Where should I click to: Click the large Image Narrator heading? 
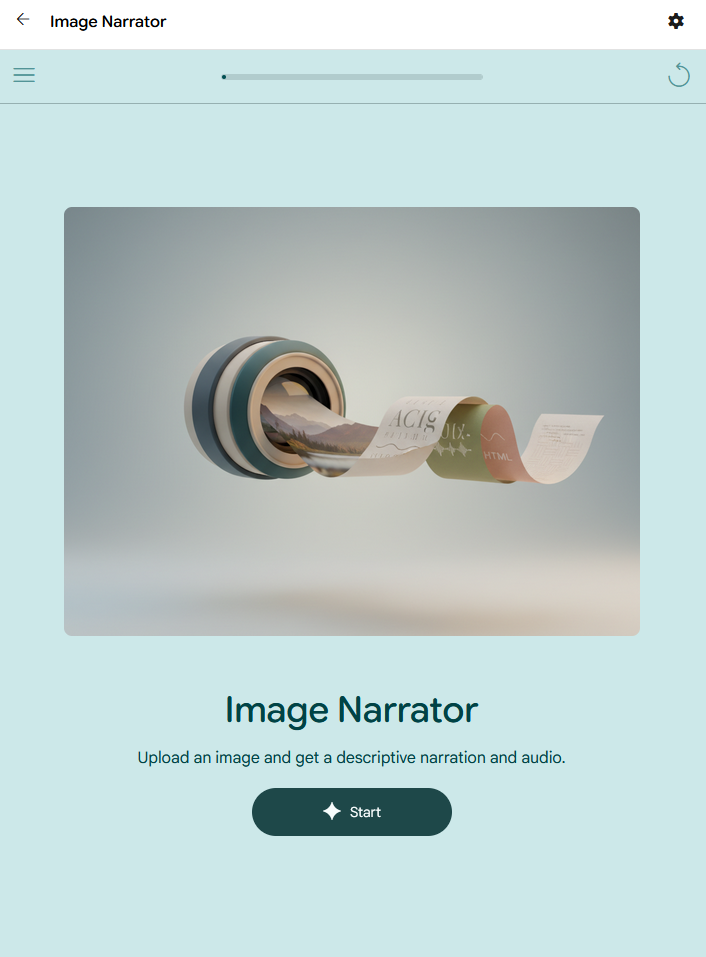351,710
